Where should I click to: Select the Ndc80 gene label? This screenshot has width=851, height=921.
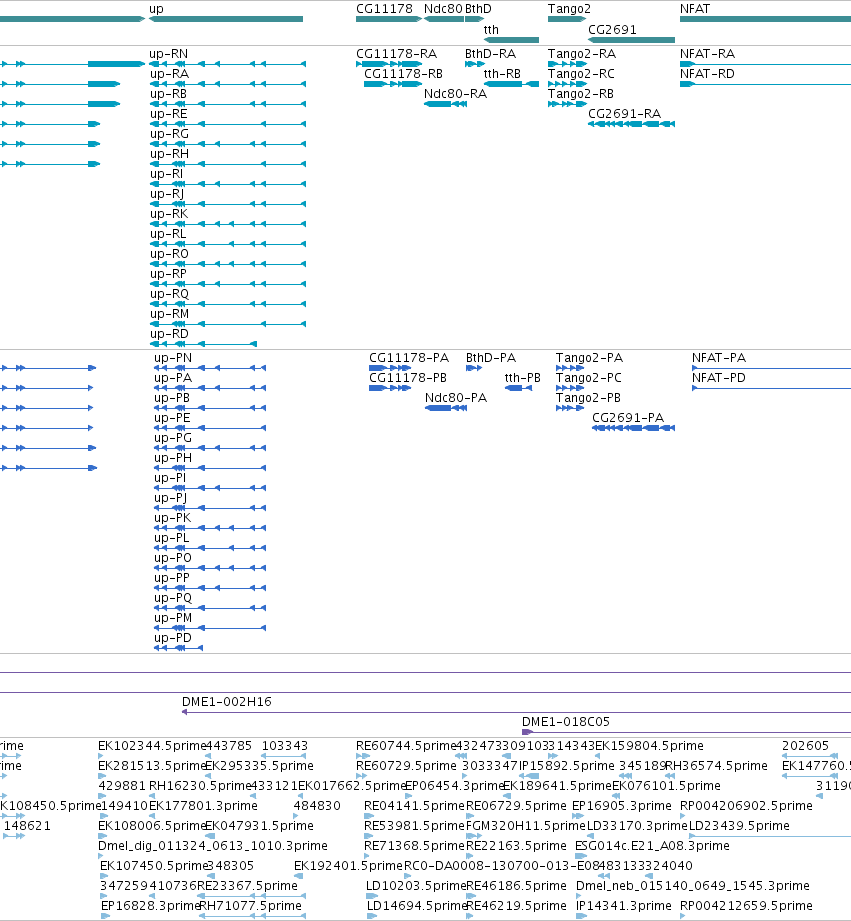[x=443, y=9]
